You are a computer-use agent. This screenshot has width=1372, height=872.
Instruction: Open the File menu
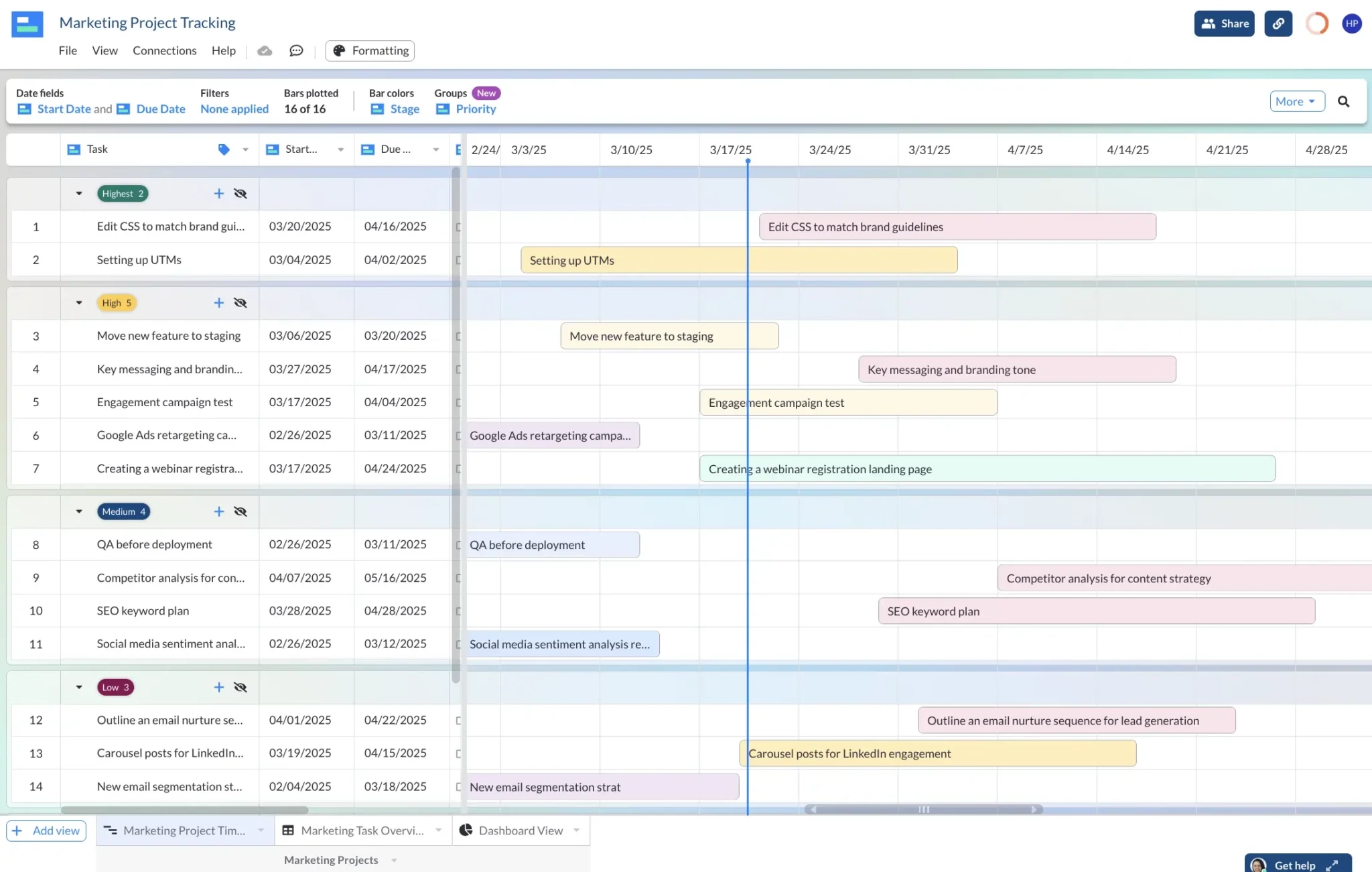pyautogui.click(x=68, y=51)
